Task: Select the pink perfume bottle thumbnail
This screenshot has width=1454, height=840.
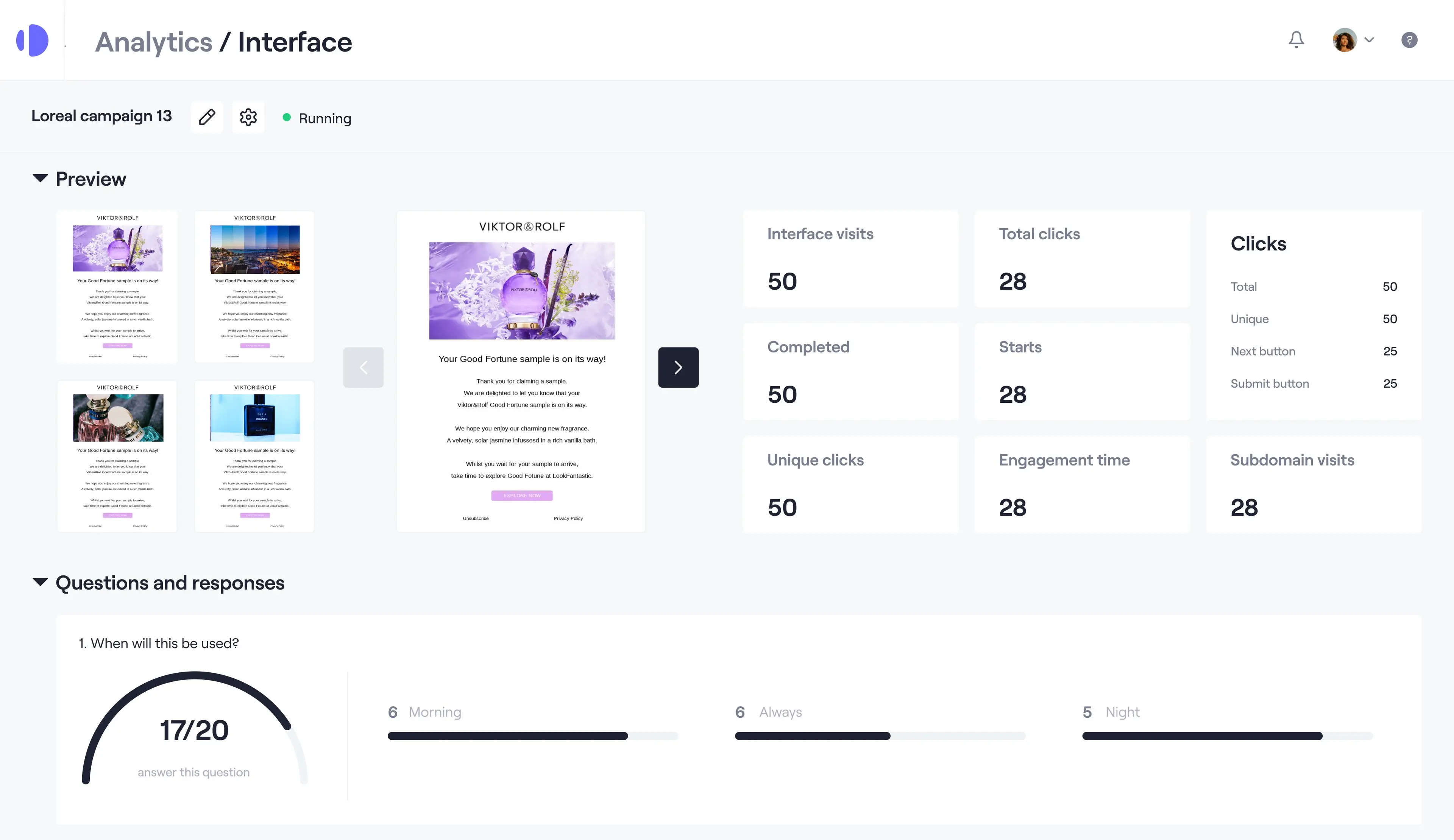Action: point(117,457)
